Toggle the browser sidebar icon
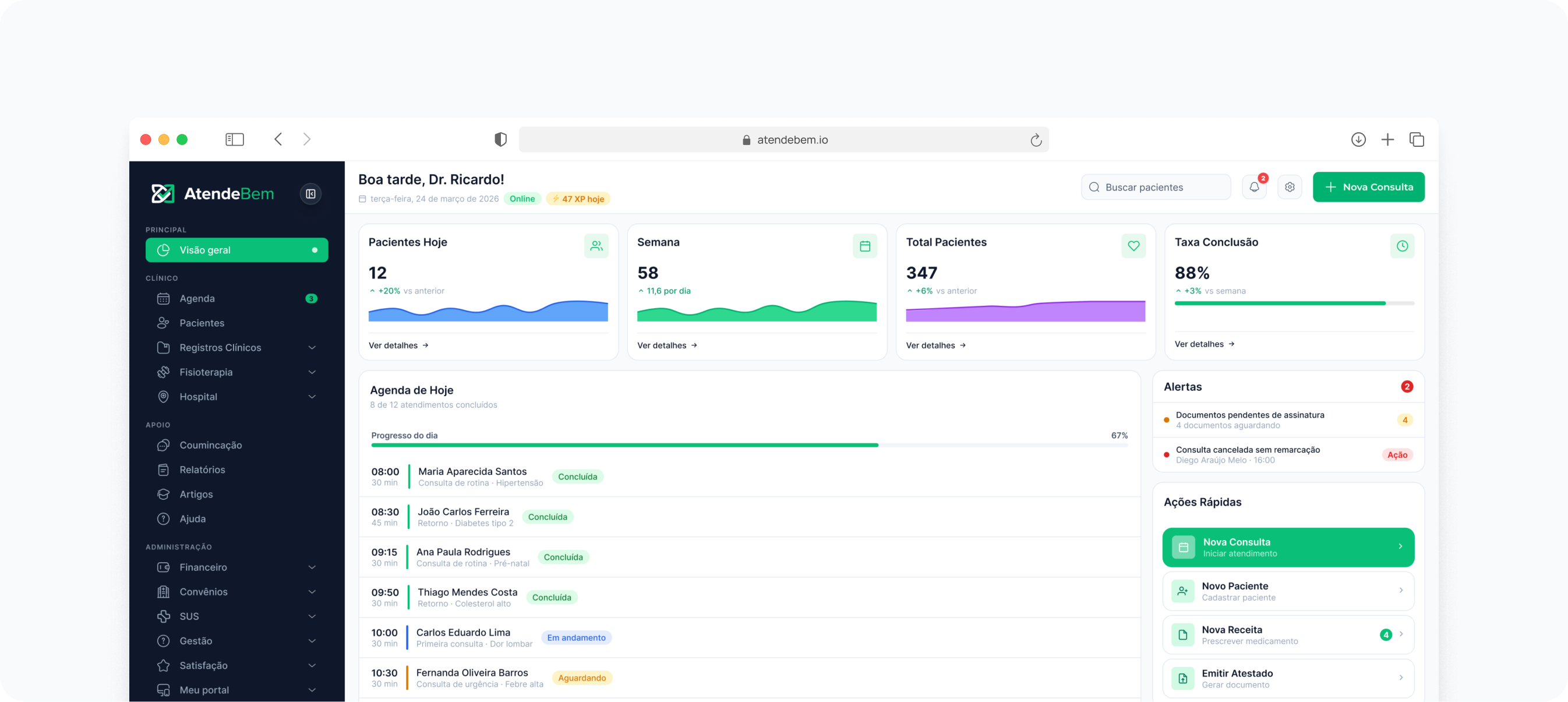Image resolution: width=1568 pixels, height=702 pixels. click(234, 139)
